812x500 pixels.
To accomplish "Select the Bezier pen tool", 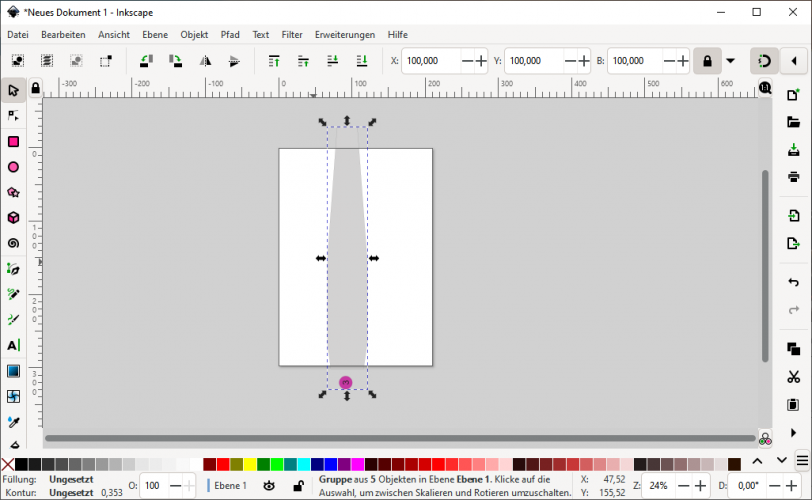I will [13, 269].
